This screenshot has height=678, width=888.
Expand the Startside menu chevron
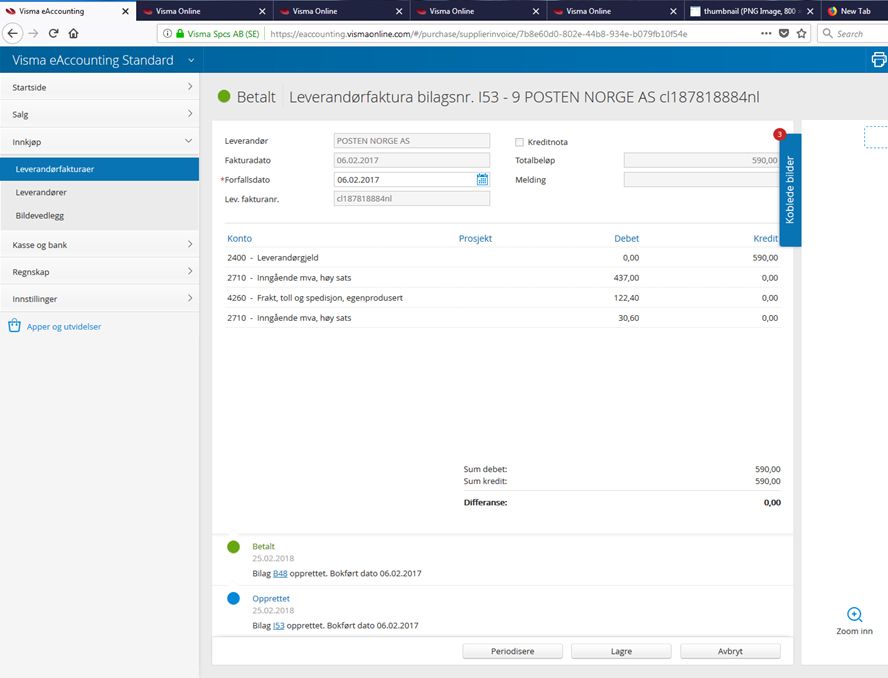click(x=190, y=87)
